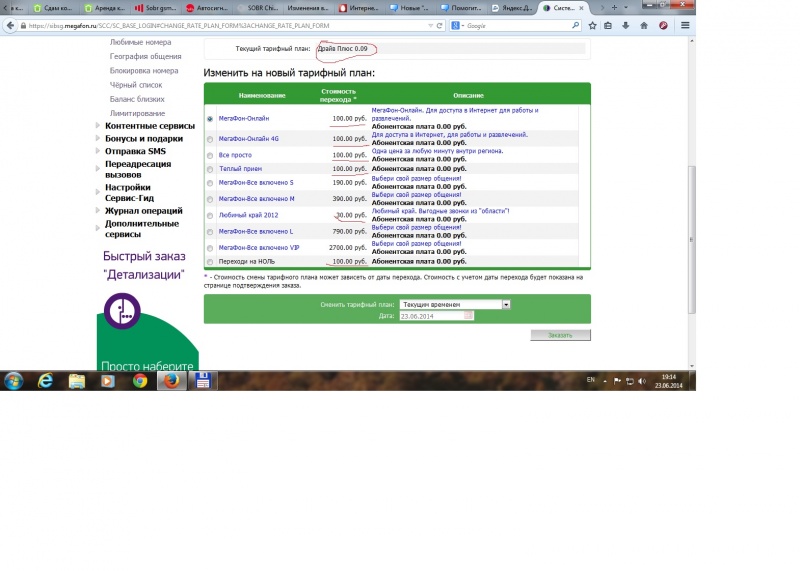This screenshot has height=571, width=800.
Task: Go to the home page icon
Action: (644, 26)
